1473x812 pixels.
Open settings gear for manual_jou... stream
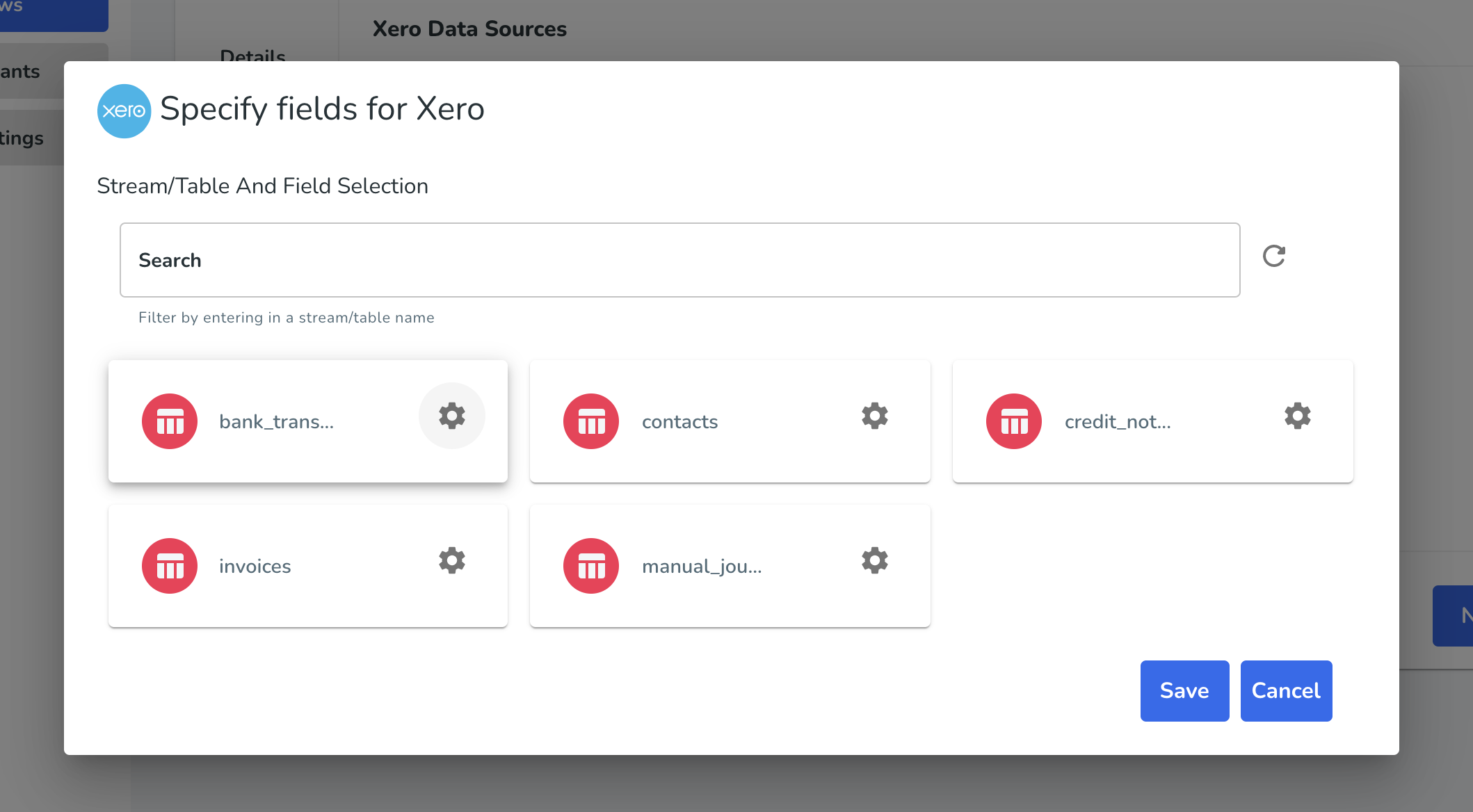[x=875, y=560]
